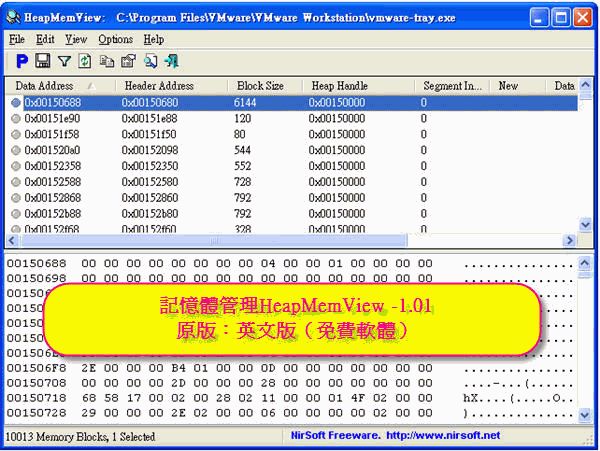Viewport: 600px width, 451px height.
Task: Click the hex pane scrollbar up arrow
Action: [x=586, y=262]
